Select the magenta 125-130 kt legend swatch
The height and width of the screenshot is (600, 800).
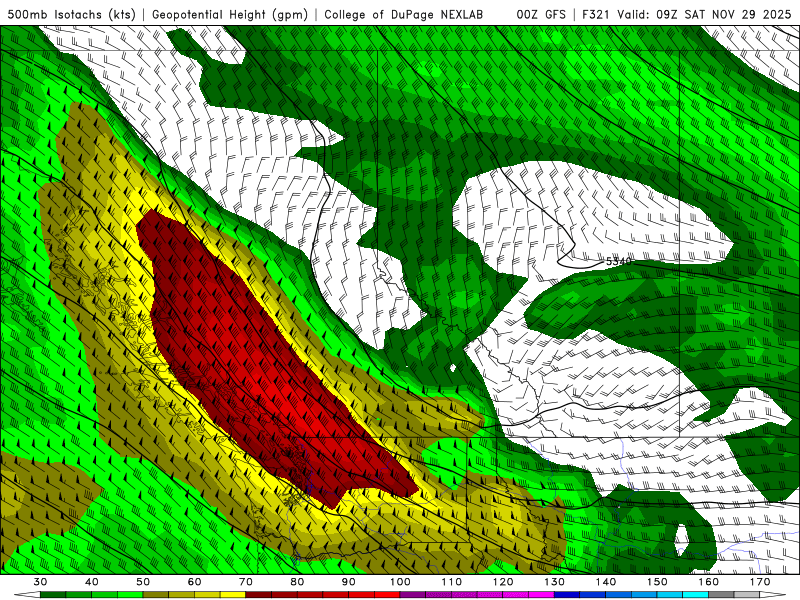coord(541,595)
